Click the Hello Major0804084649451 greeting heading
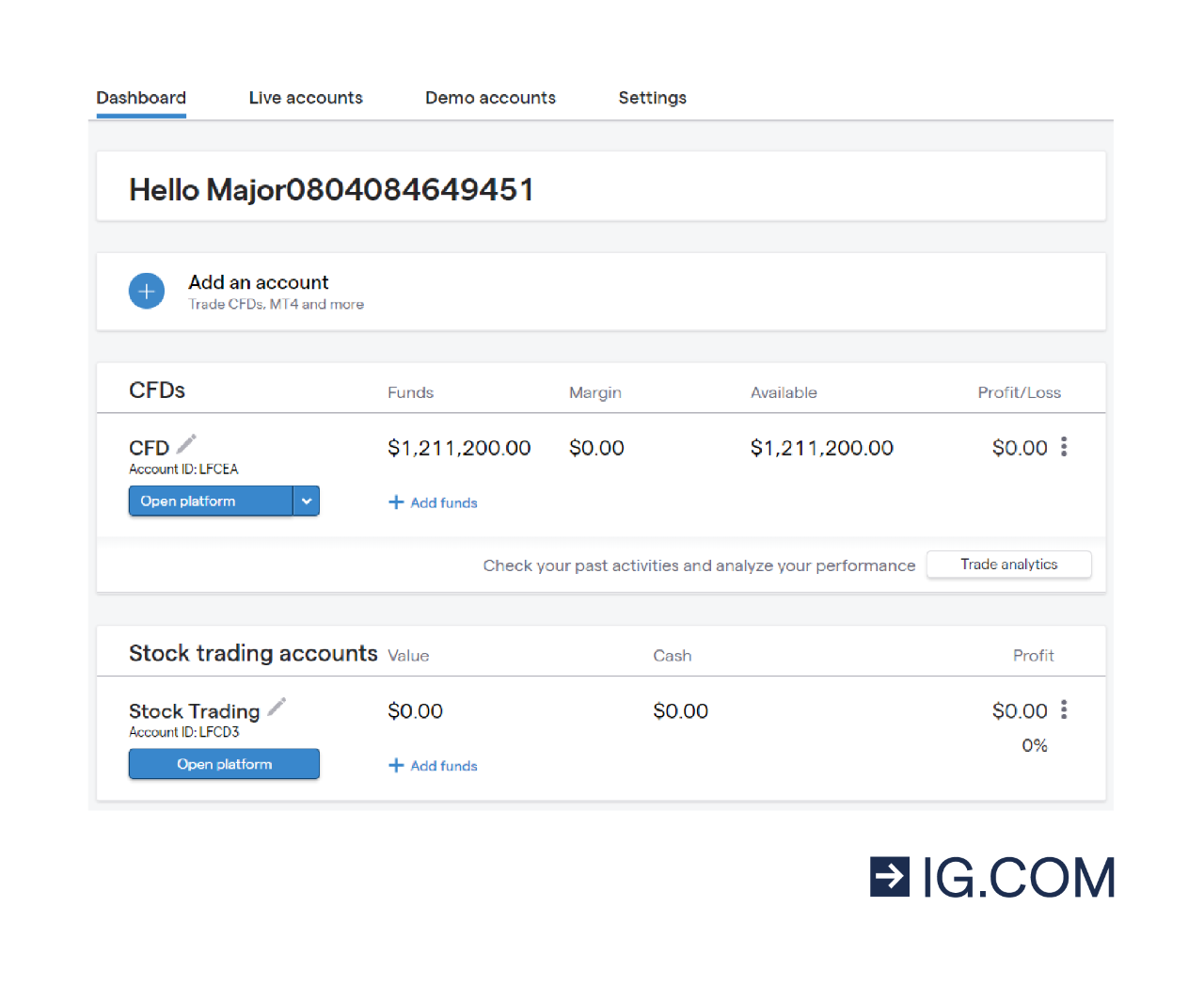1204x987 pixels. point(331,190)
